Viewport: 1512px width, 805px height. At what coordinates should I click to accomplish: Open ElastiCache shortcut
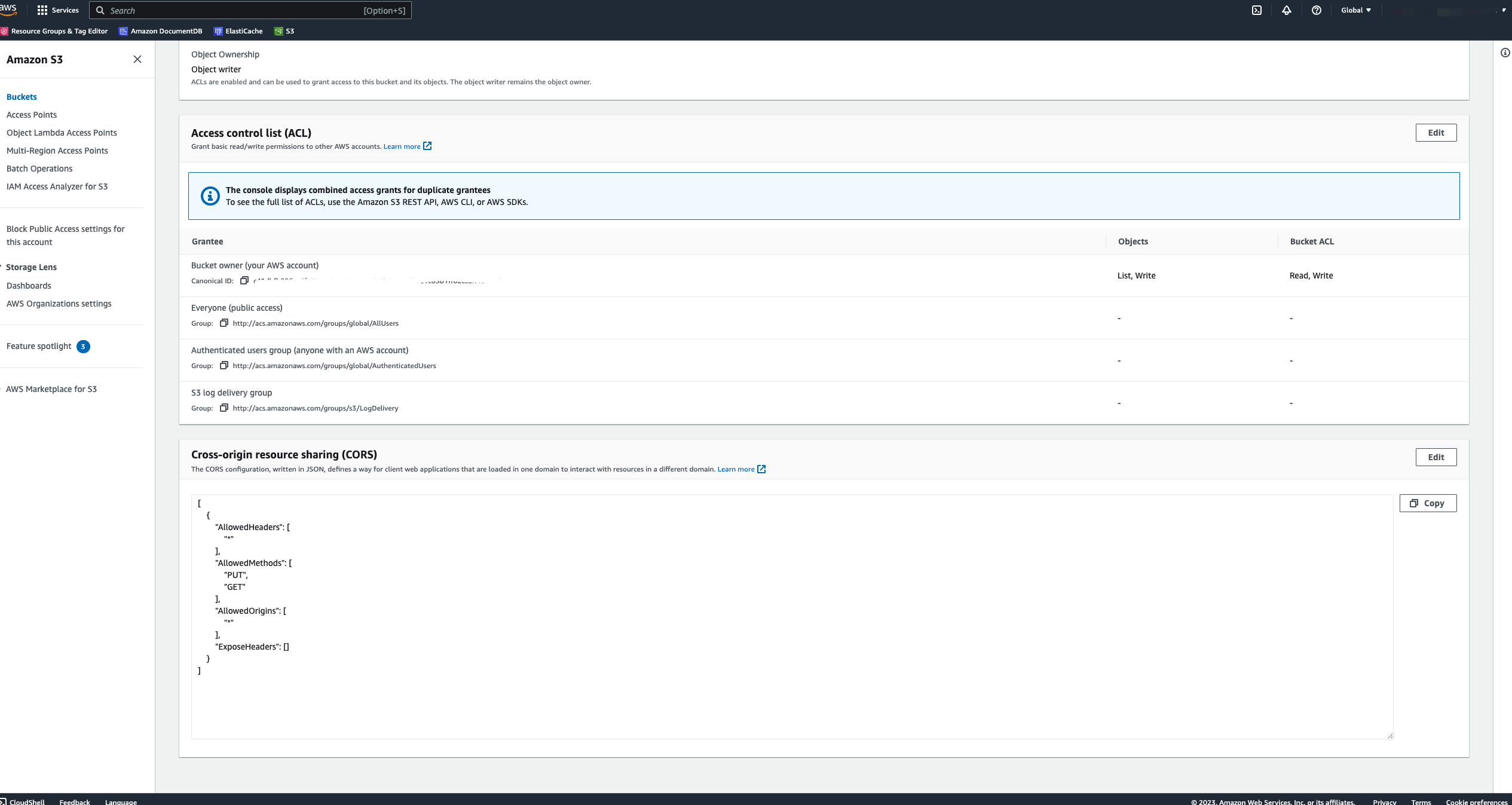238,31
